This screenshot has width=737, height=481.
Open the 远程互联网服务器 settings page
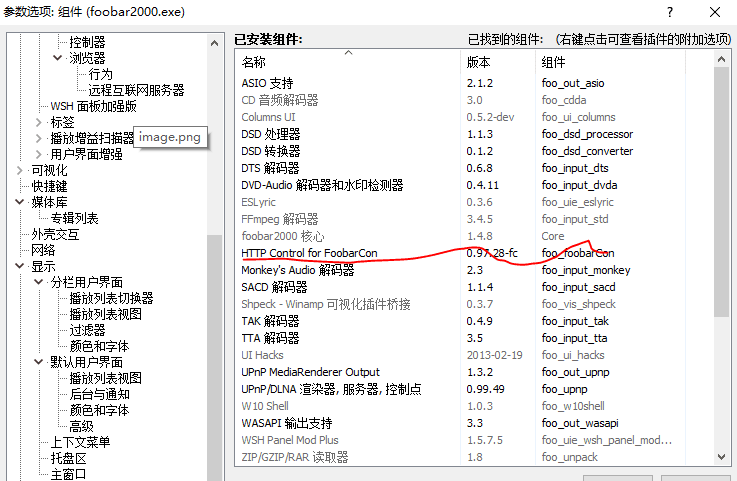(136, 90)
